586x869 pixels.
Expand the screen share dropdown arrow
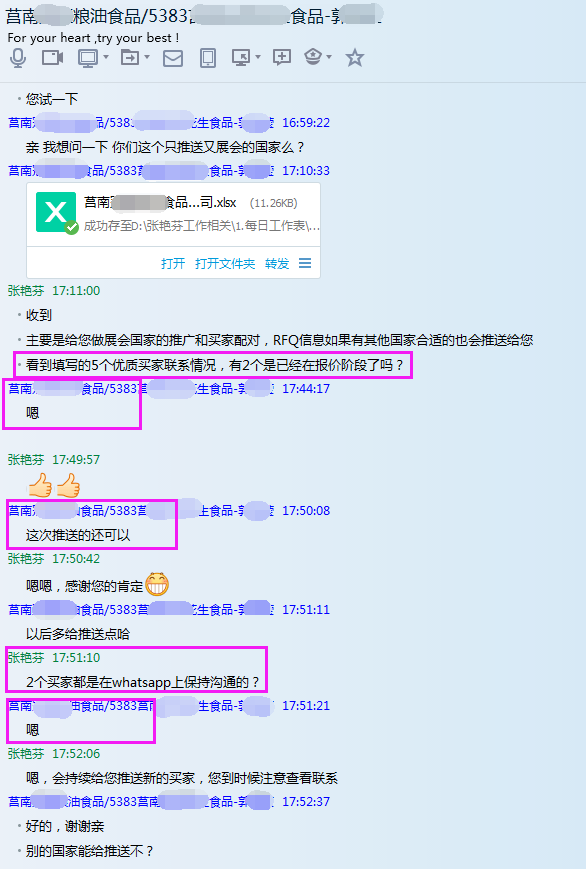[105, 57]
